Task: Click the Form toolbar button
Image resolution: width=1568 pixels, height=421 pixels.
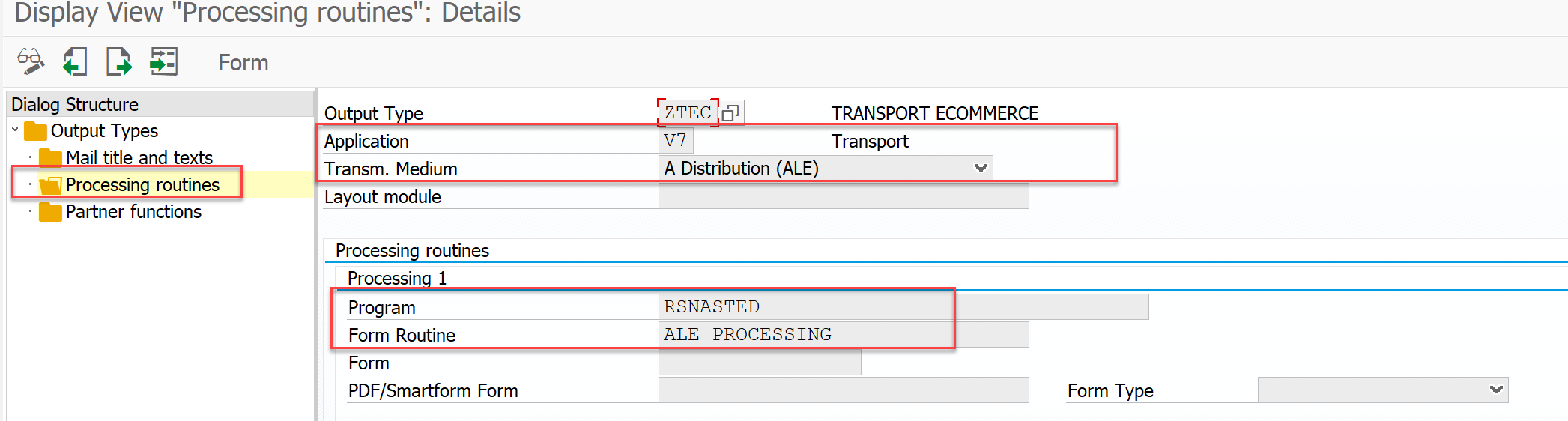Action: pos(243,62)
